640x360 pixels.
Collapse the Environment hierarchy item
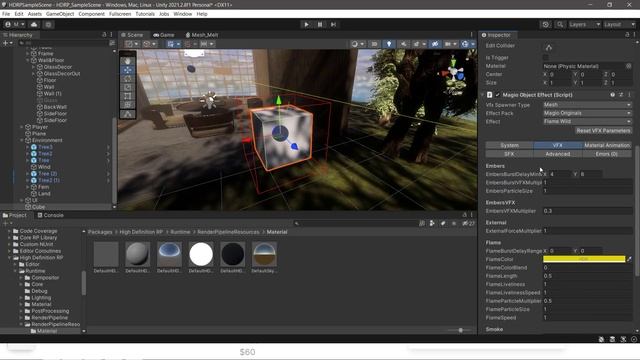point(22,140)
